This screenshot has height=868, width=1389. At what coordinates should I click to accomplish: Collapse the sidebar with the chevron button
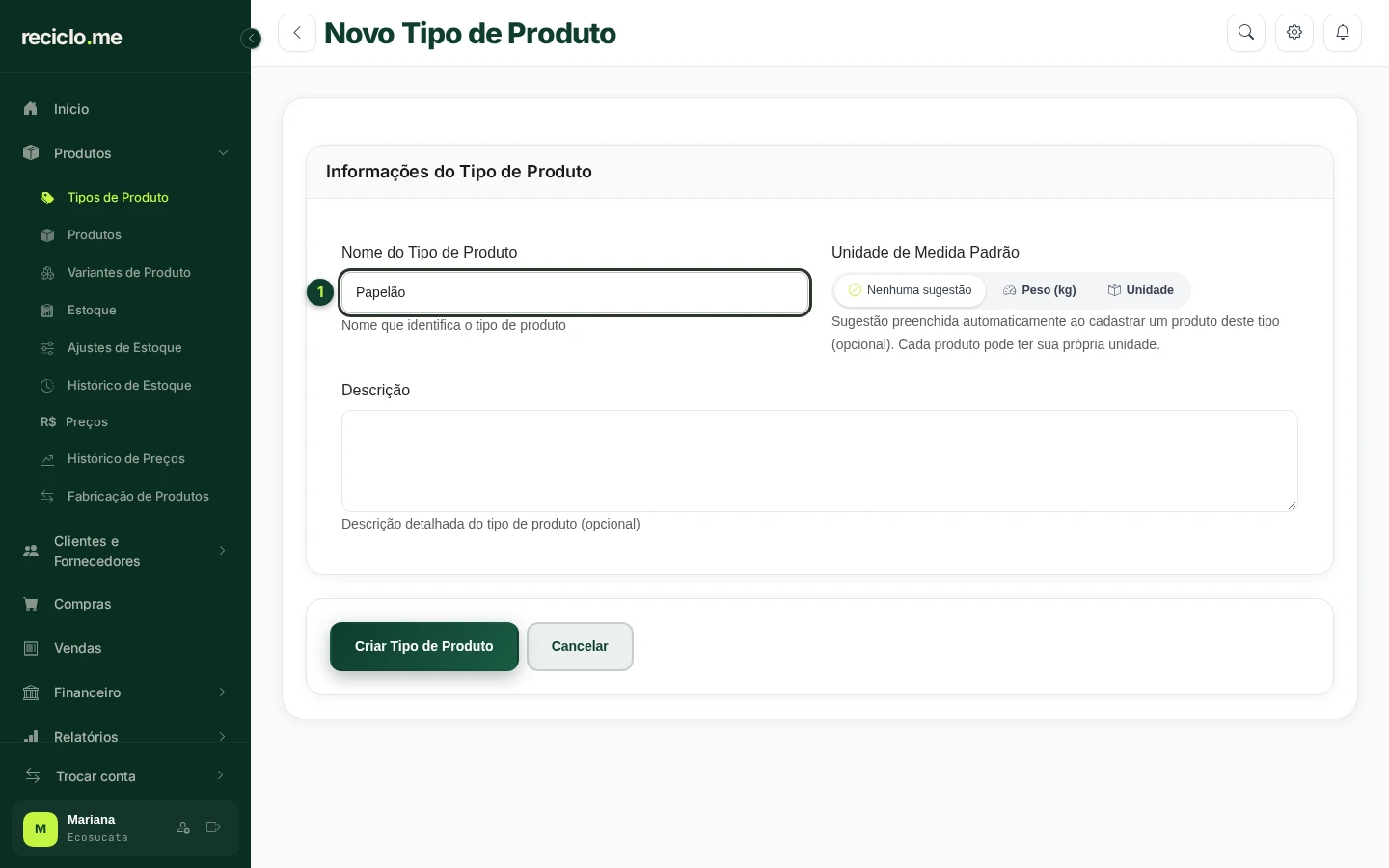pyautogui.click(x=251, y=39)
